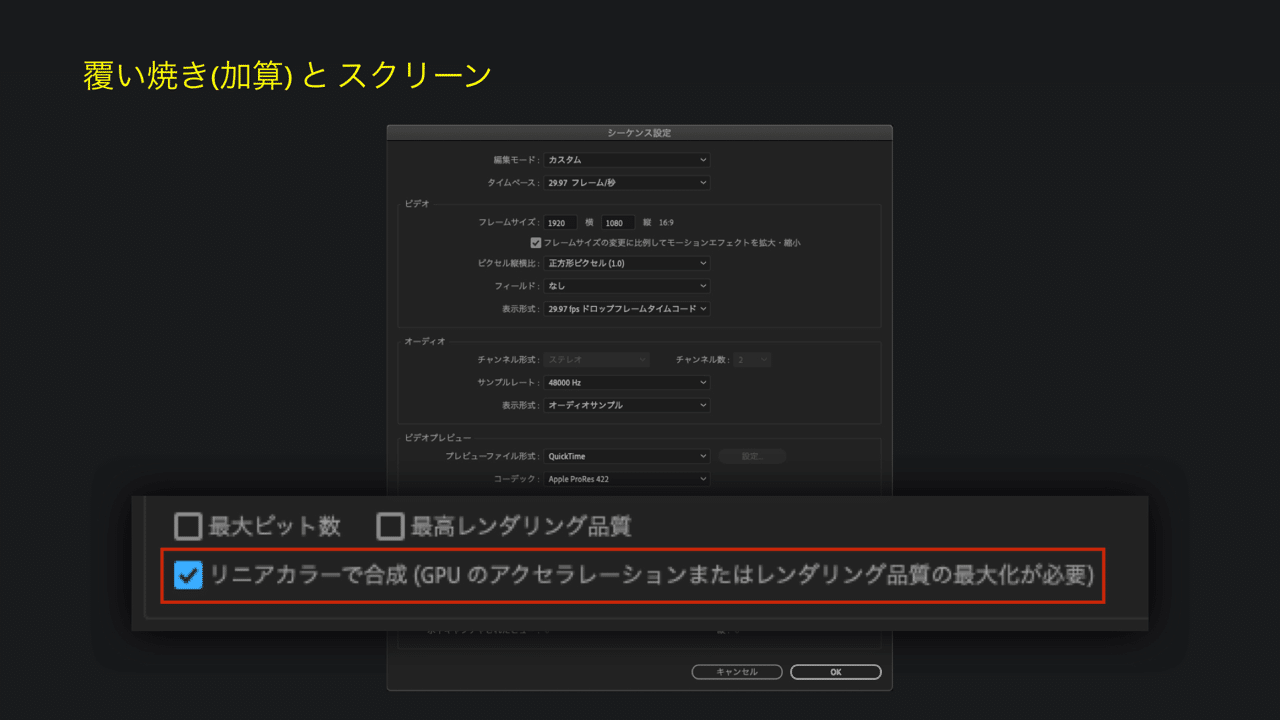Open the サンプルレート dropdown showing 48000 Hz

click(x=627, y=382)
